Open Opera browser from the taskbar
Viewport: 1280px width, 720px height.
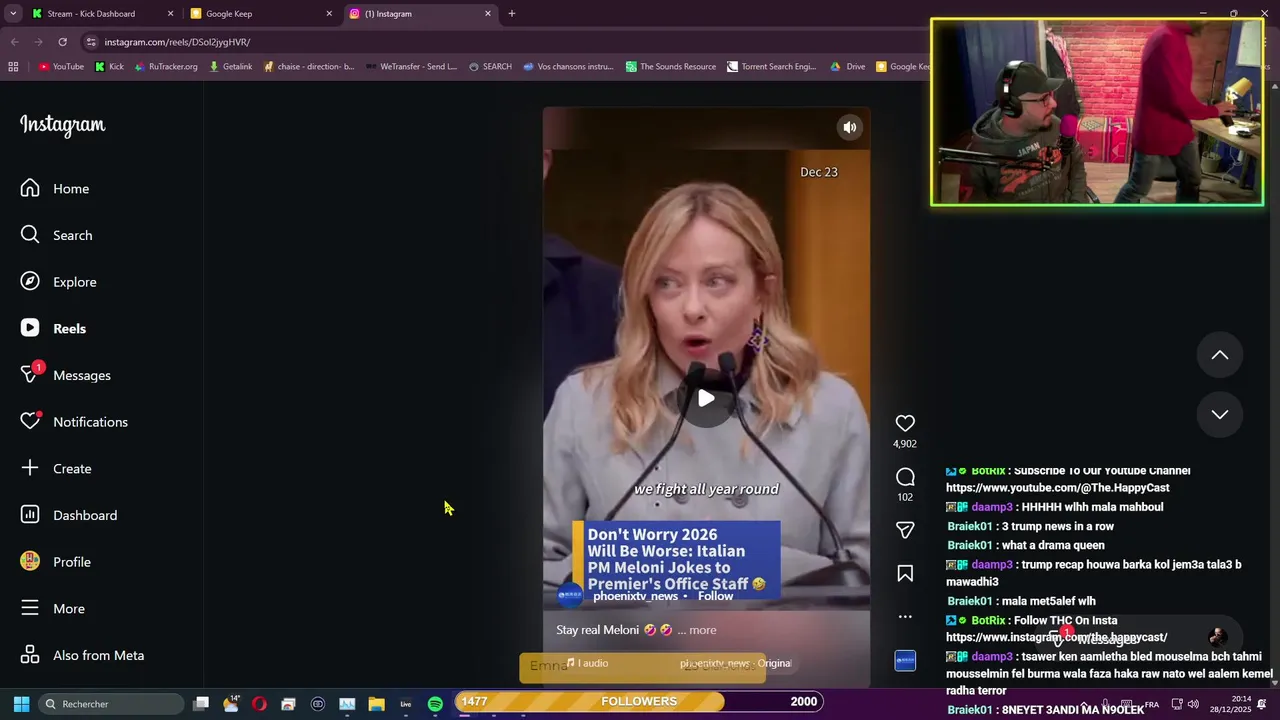click(x=259, y=704)
